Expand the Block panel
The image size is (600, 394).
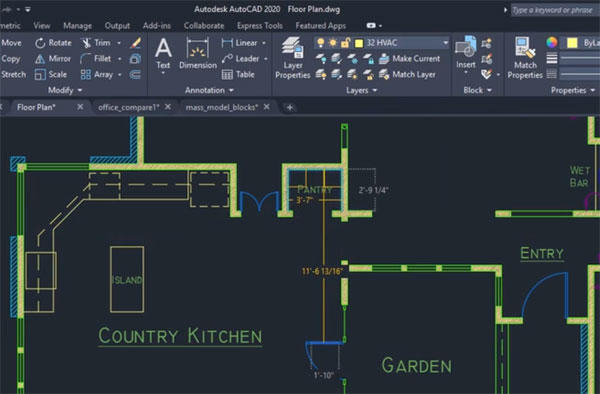click(478, 90)
